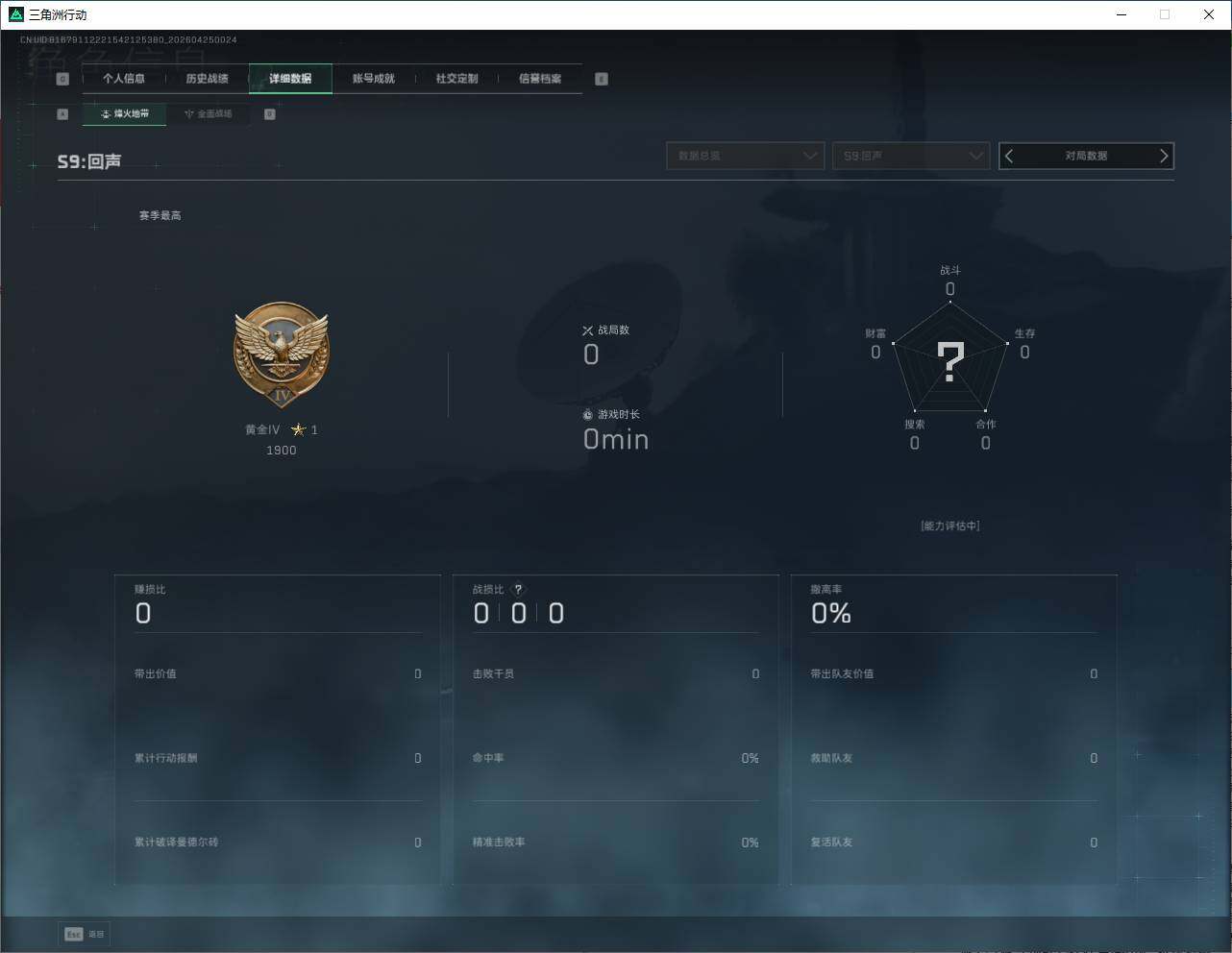The image size is (1232, 953).
Task: Click the Esc 返回 back button
Action: (x=85, y=934)
